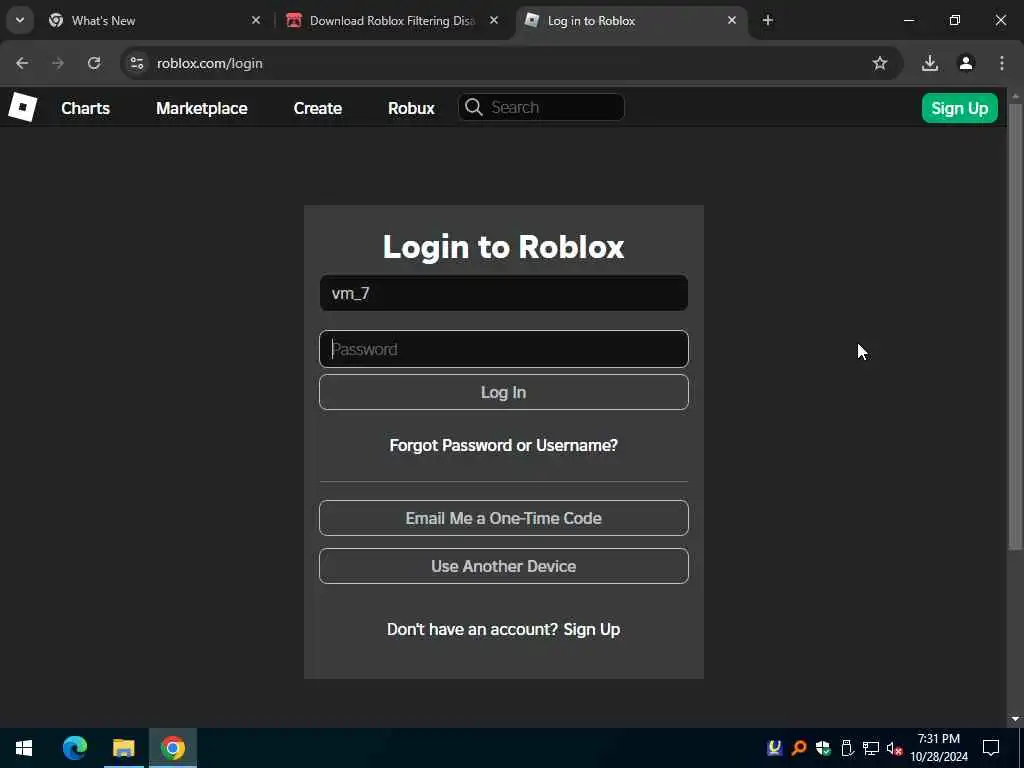Image resolution: width=1024 pixels, height=768 pixels.
Task: Select the Log in to Roblox tab
Action: (631, 21)
